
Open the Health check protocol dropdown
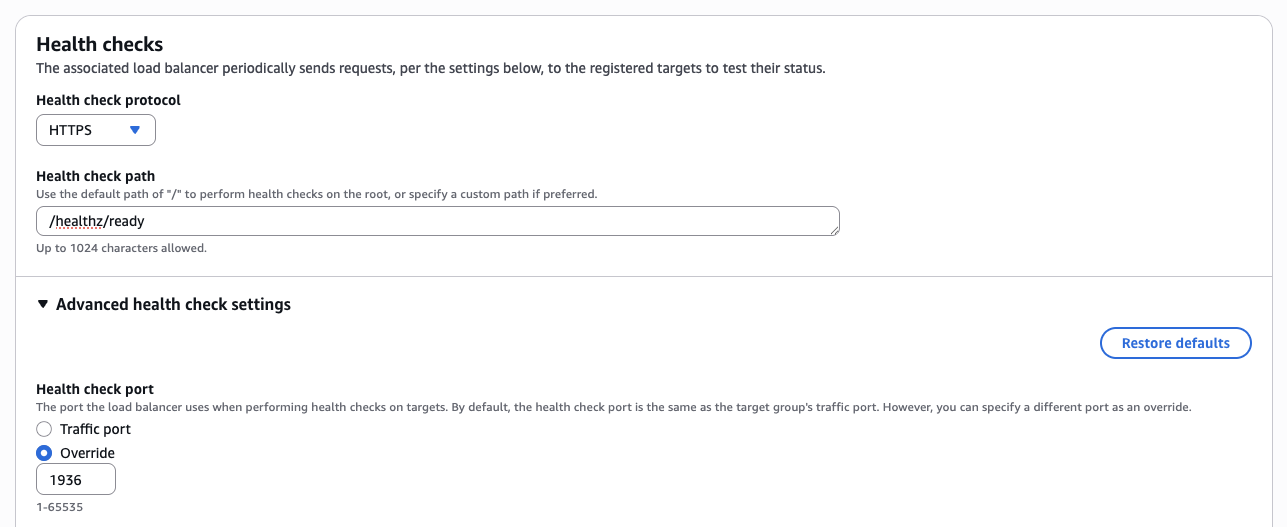(x=95, y=130)
